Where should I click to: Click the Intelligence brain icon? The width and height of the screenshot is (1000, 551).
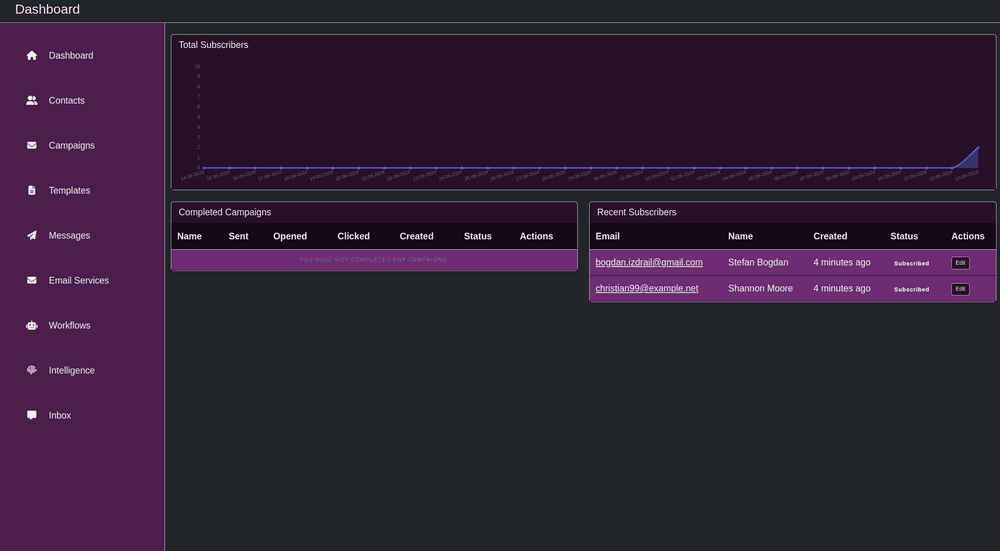click(32, 370)
